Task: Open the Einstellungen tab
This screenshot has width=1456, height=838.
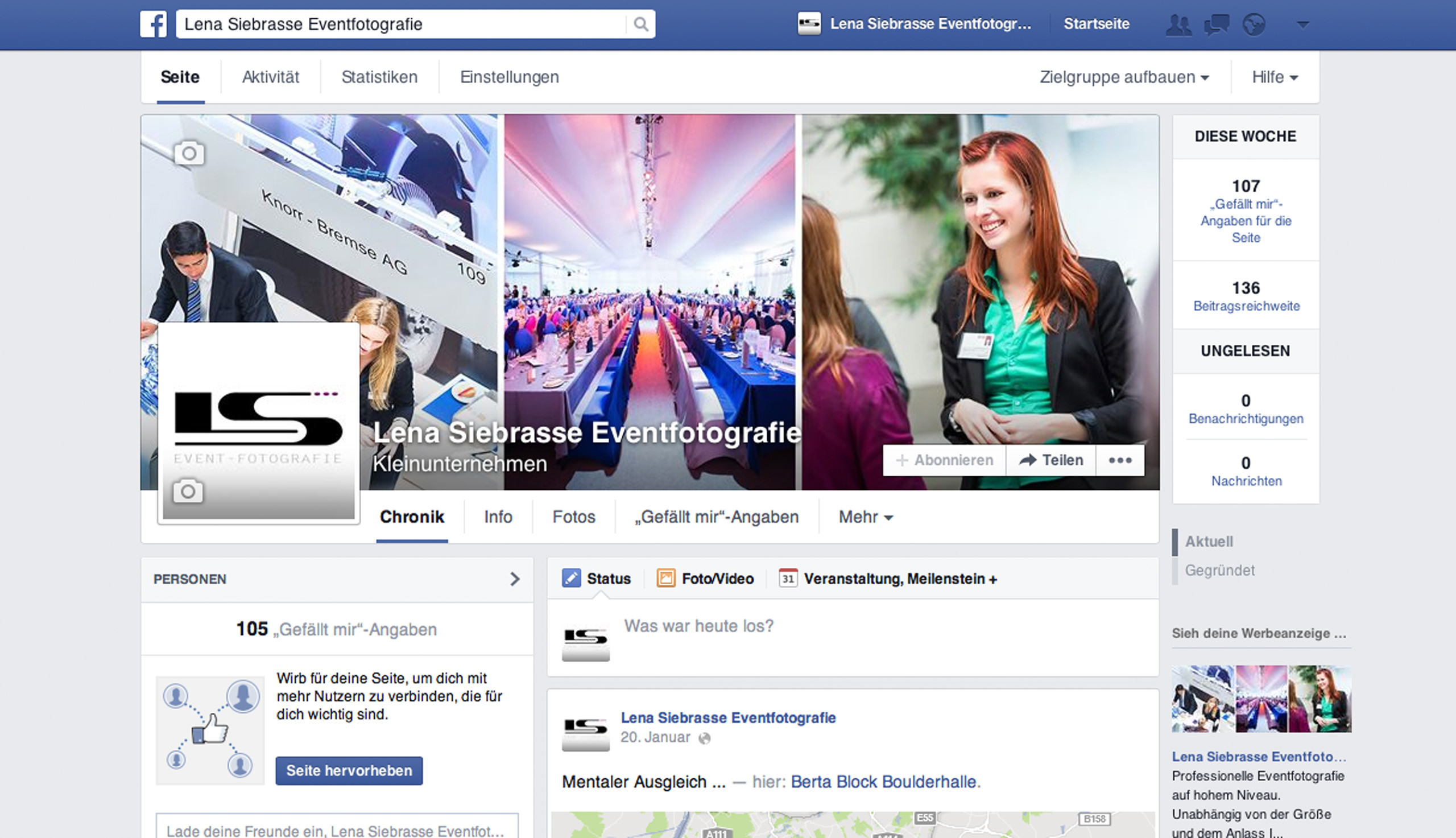Action: [x=509, y=77]
